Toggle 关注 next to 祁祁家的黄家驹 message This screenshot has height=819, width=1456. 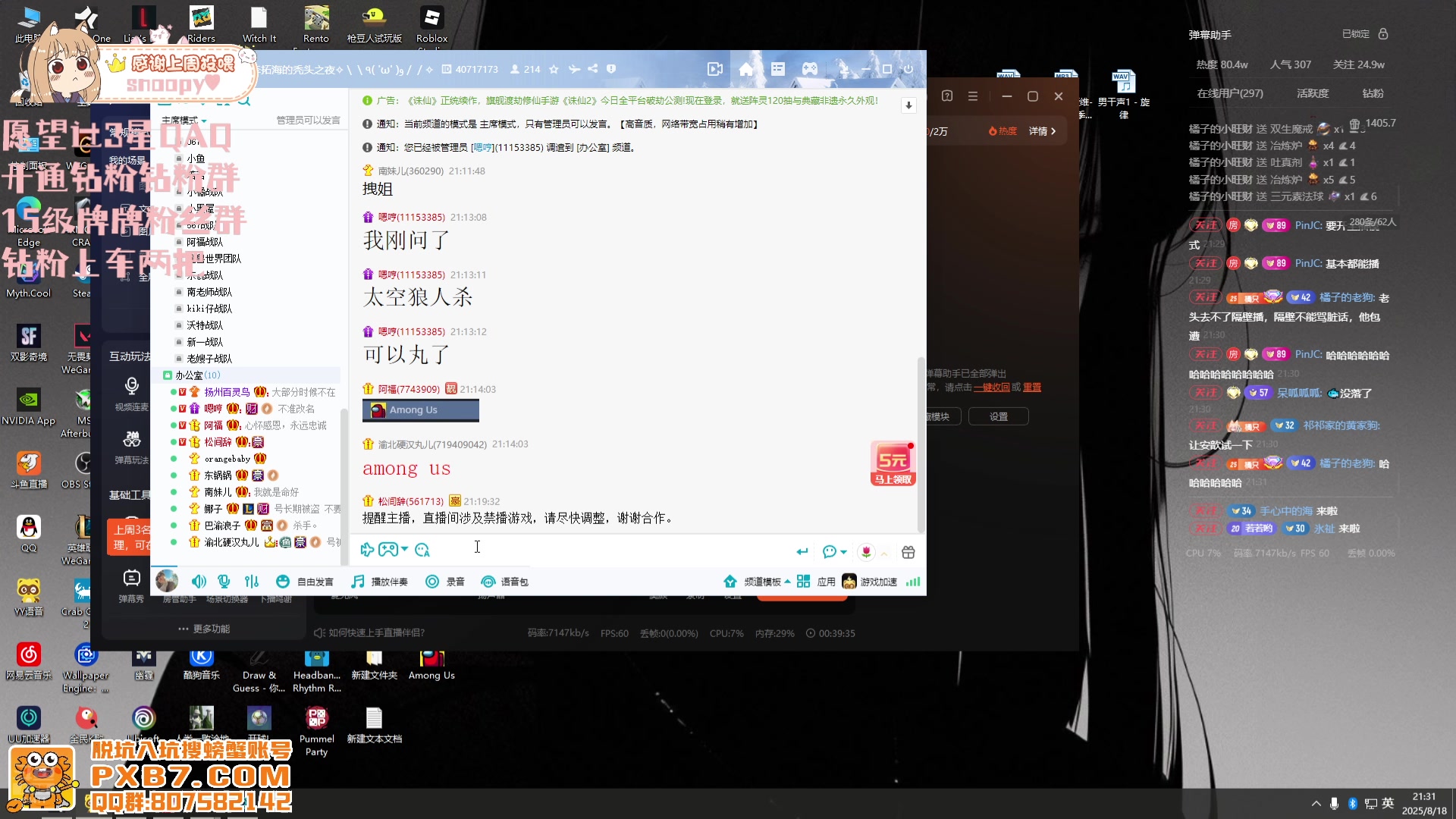tap(1206, 425)
